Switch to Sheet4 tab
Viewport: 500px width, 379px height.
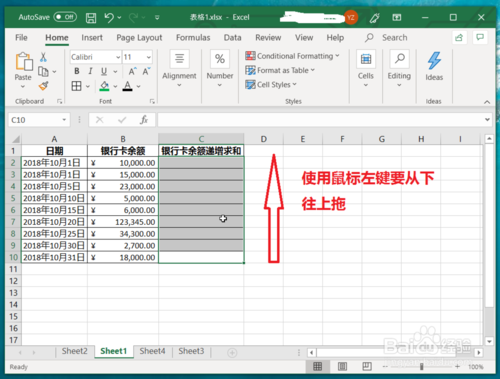152,351
